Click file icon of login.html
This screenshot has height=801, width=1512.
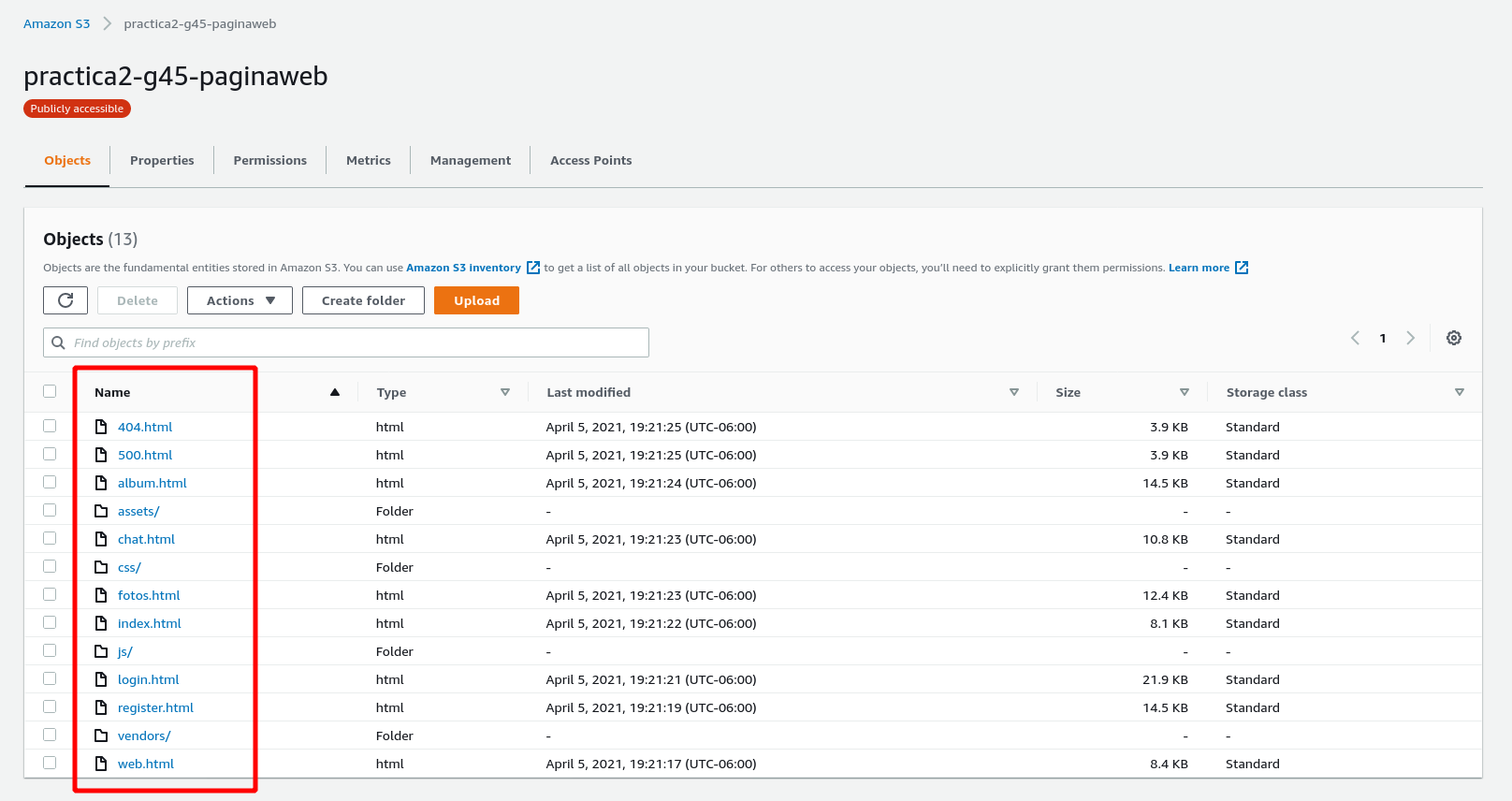pos(101,679)
